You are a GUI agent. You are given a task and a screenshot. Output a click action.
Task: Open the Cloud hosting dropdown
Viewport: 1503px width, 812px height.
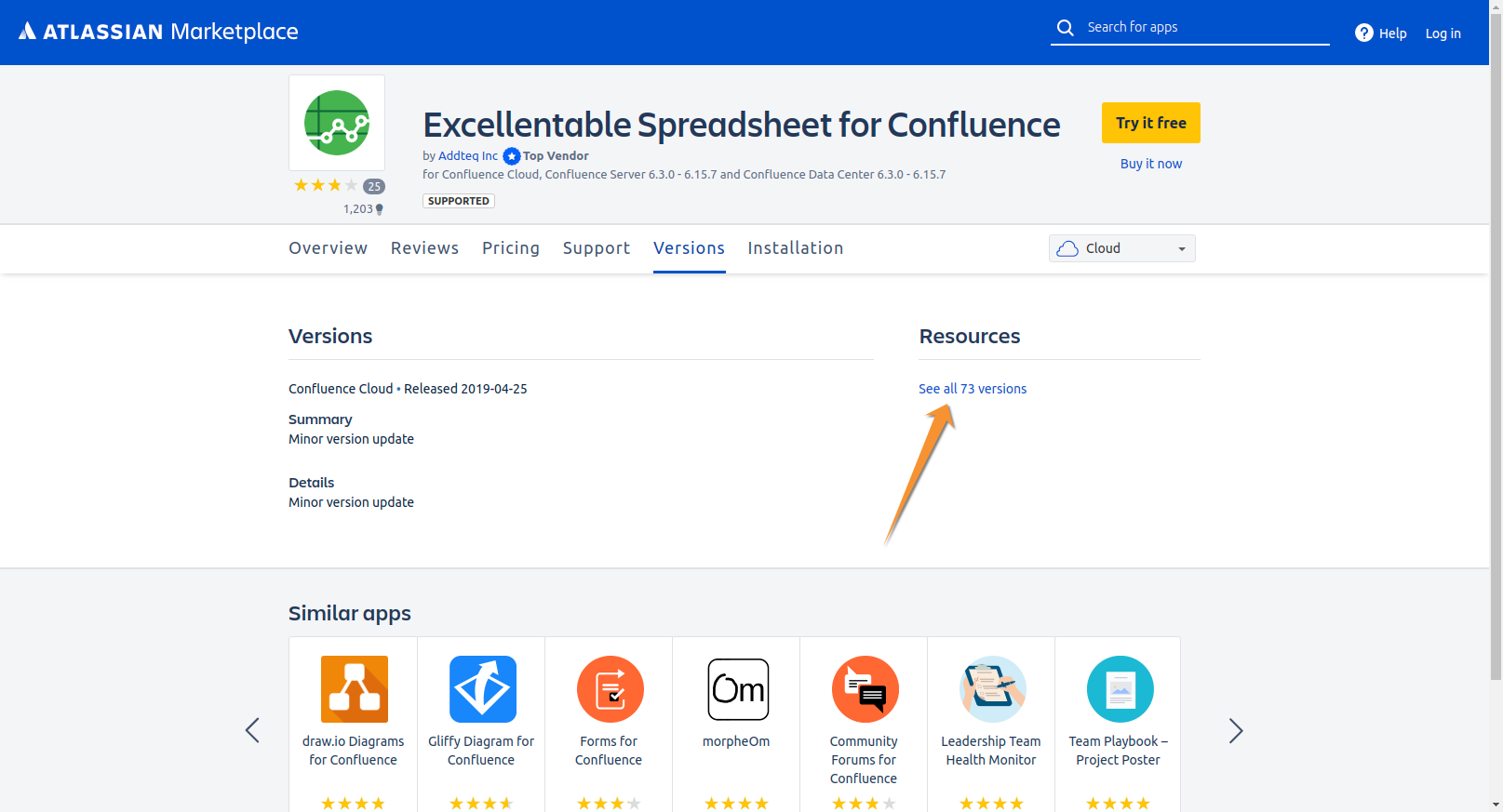click(1122, 248)
